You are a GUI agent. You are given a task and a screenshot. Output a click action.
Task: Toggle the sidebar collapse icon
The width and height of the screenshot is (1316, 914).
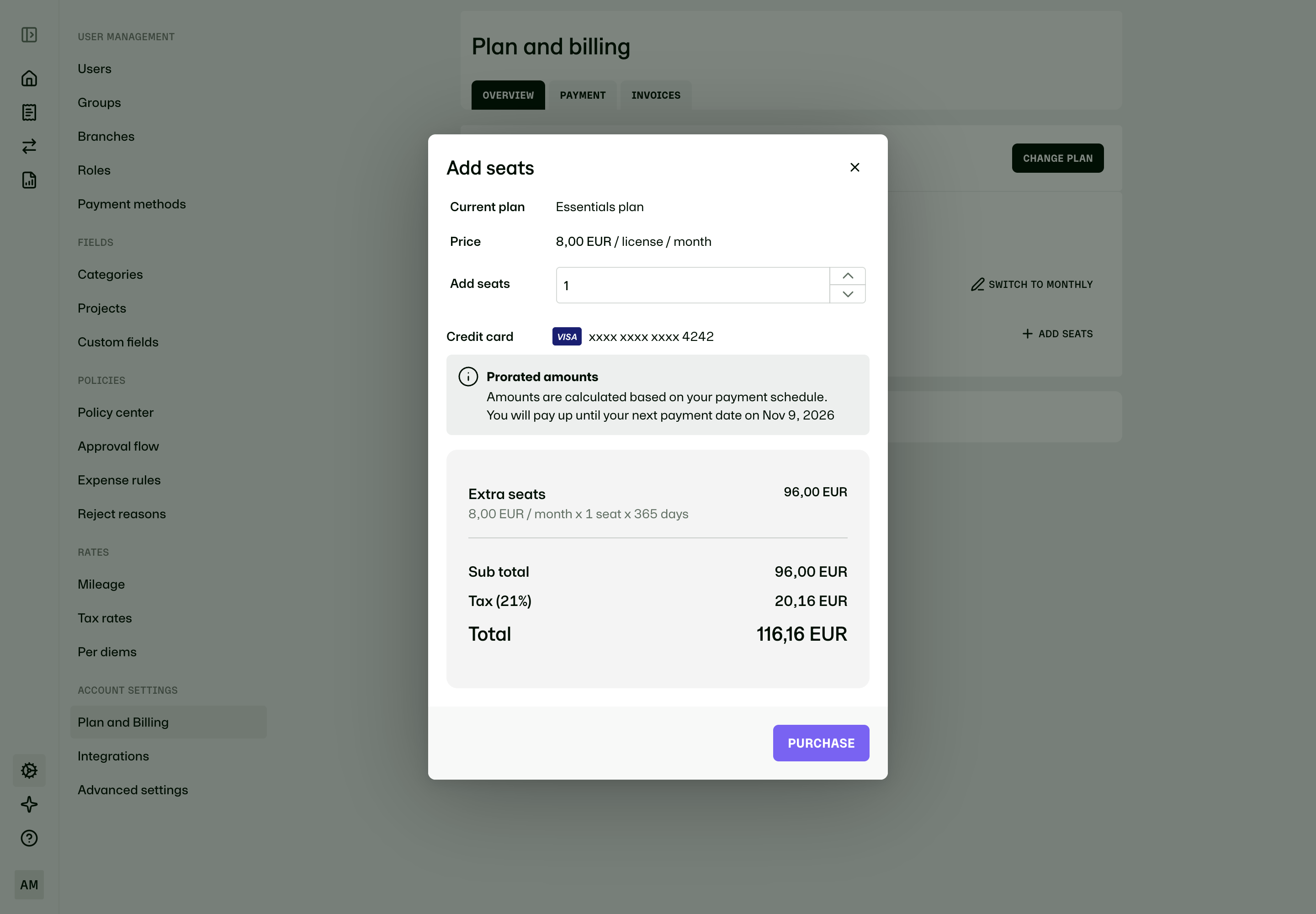click(29, 35)
